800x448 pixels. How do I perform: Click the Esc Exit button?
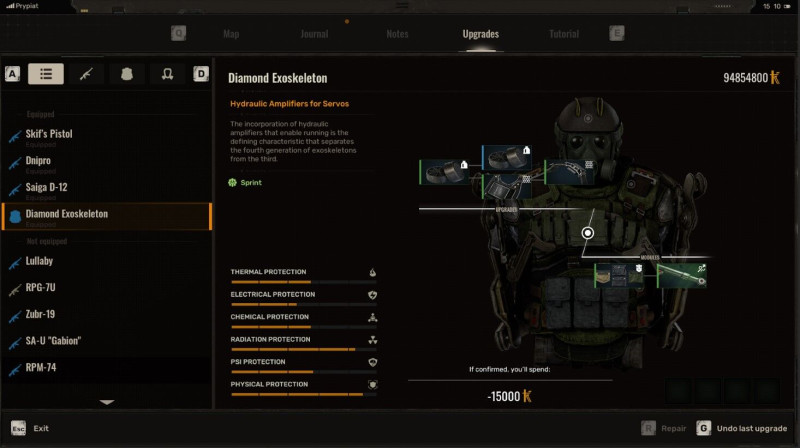point(30,428)
